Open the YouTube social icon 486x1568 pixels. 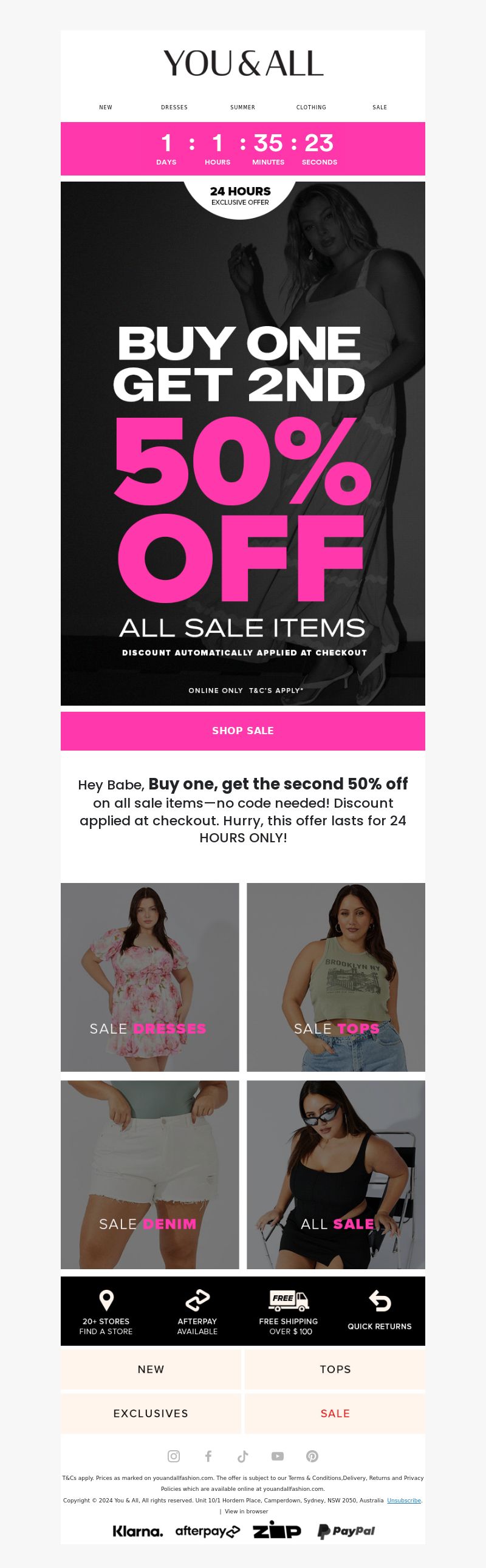pos(278,1456)
